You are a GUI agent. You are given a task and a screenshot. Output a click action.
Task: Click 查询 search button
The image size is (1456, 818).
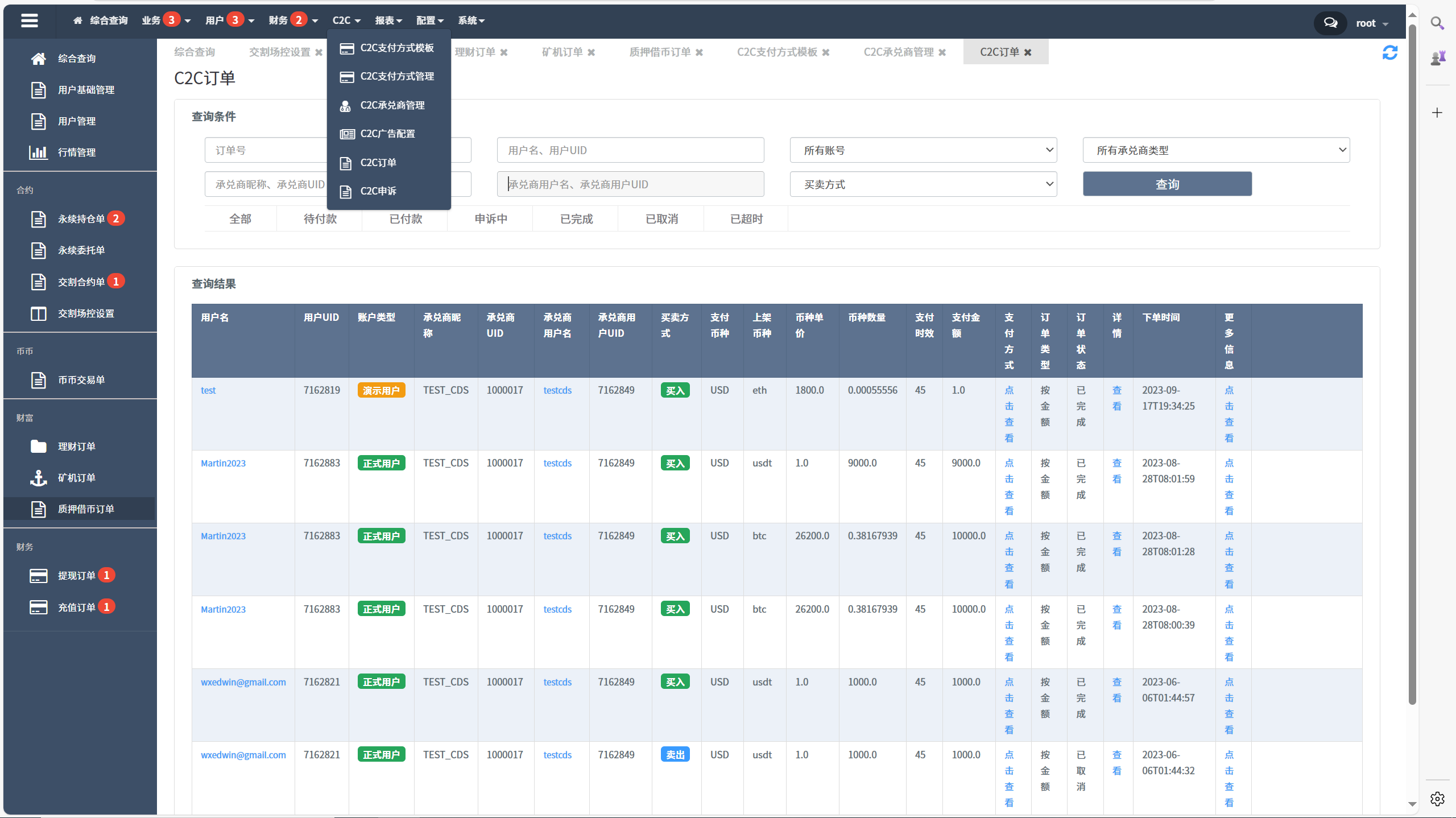(1167, 184)
